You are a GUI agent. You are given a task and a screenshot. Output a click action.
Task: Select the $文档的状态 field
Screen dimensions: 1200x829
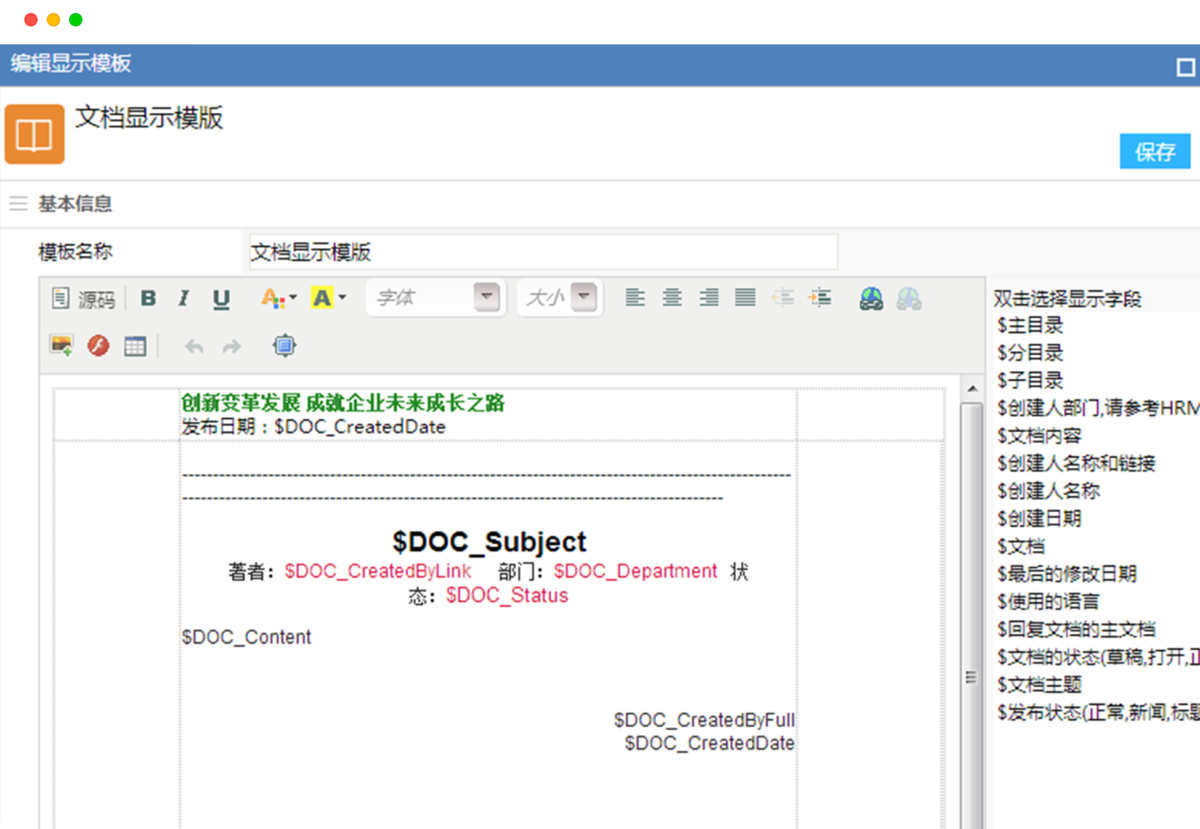(1097, 657)
